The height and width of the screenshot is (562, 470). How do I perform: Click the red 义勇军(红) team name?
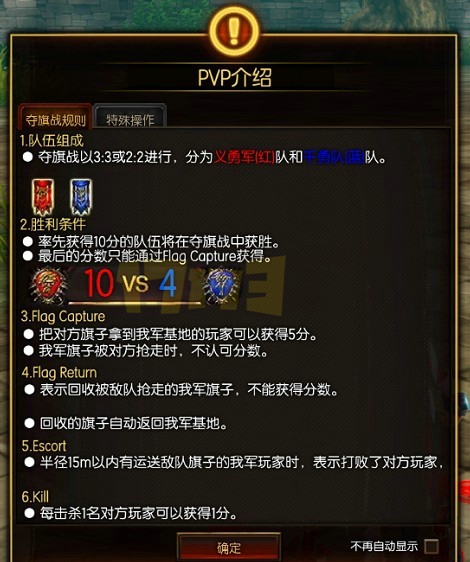click(x=245, y=157)
